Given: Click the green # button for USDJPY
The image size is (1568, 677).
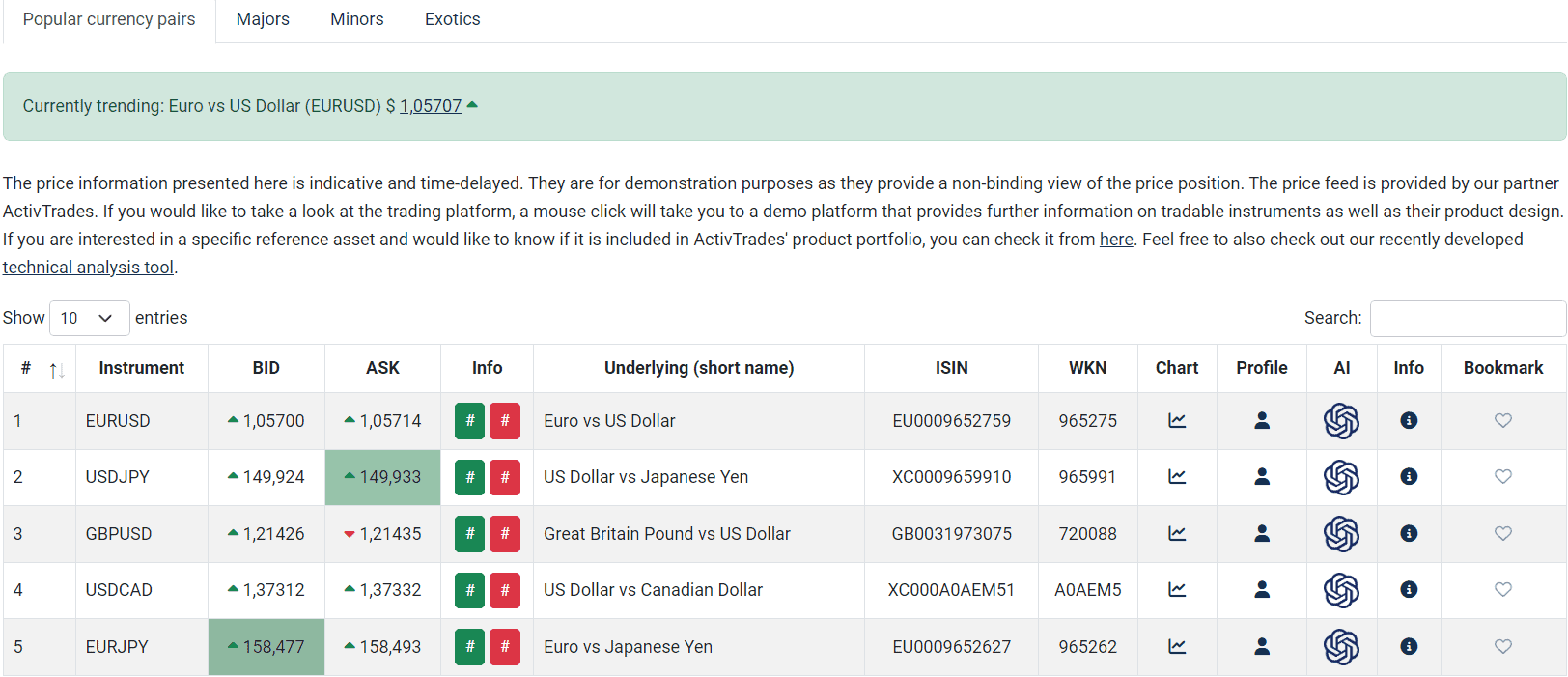Looking at the screenshot, I should coord(470,477).
